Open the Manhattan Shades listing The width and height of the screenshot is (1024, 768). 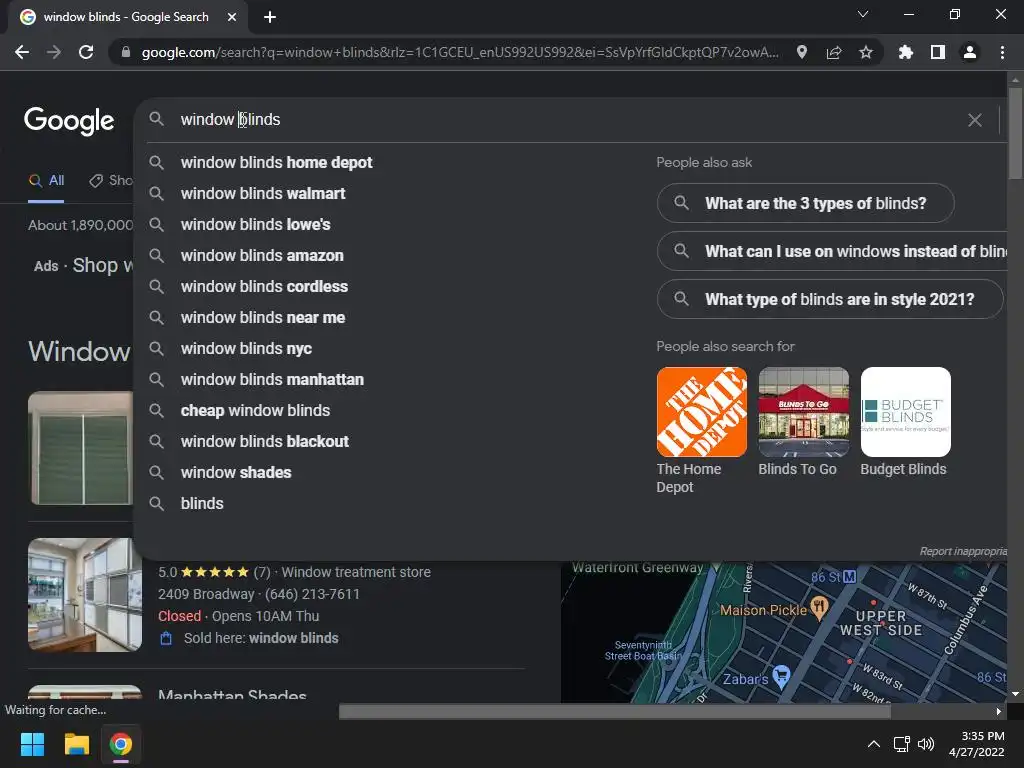(x=232, y=695)
